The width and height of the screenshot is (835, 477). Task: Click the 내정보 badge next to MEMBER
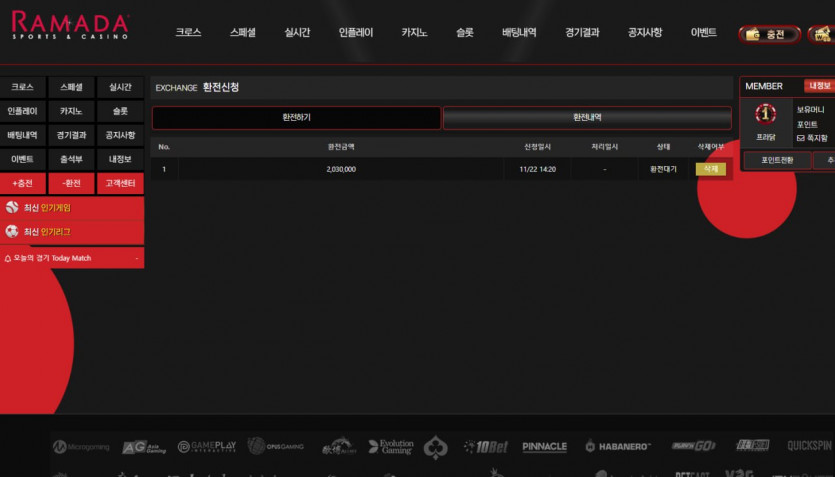point(820,86)
